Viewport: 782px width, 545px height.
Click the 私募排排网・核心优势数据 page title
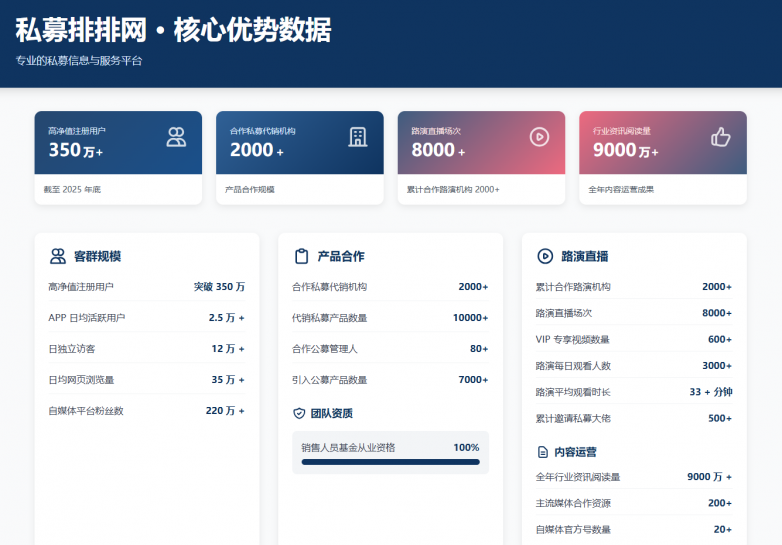pos(173,30)
